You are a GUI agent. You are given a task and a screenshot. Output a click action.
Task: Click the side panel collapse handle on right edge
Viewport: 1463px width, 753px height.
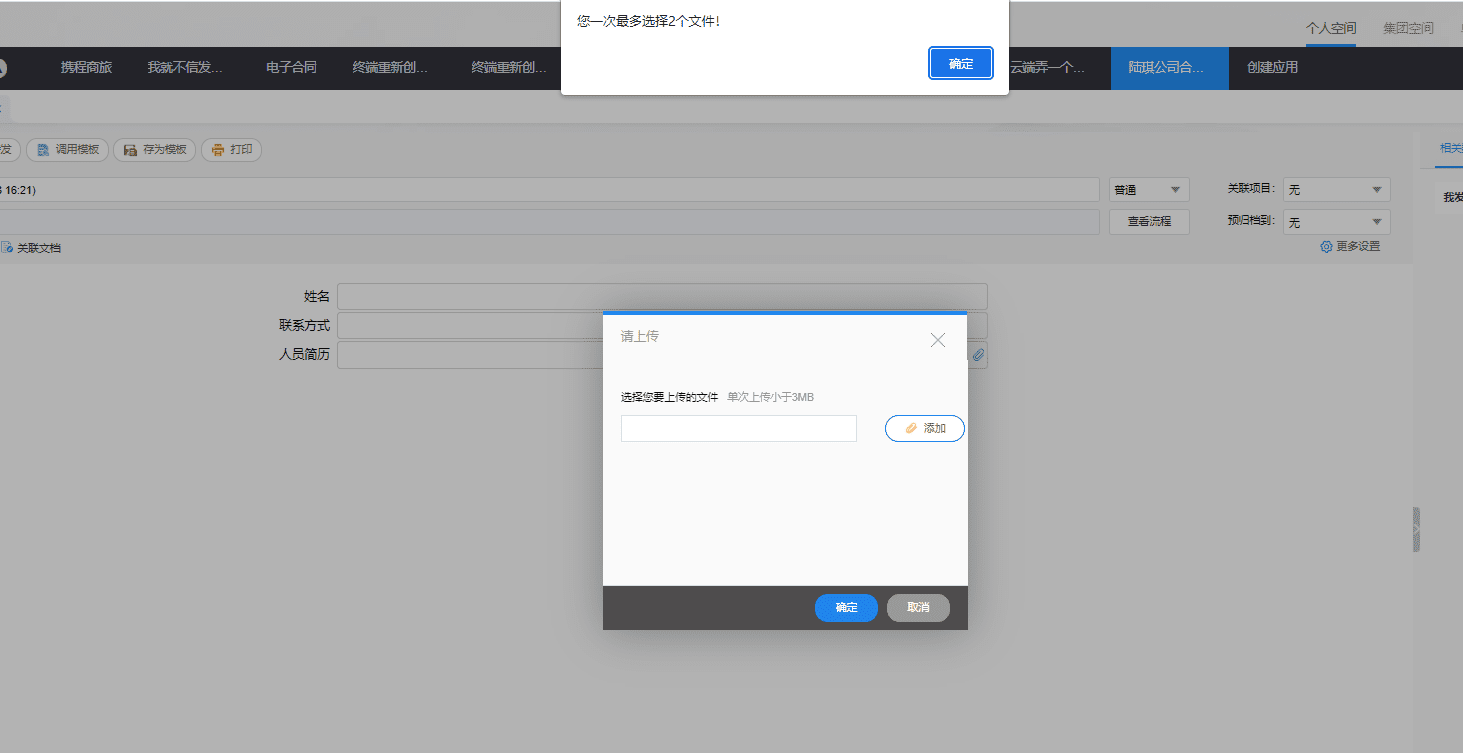1416,530
